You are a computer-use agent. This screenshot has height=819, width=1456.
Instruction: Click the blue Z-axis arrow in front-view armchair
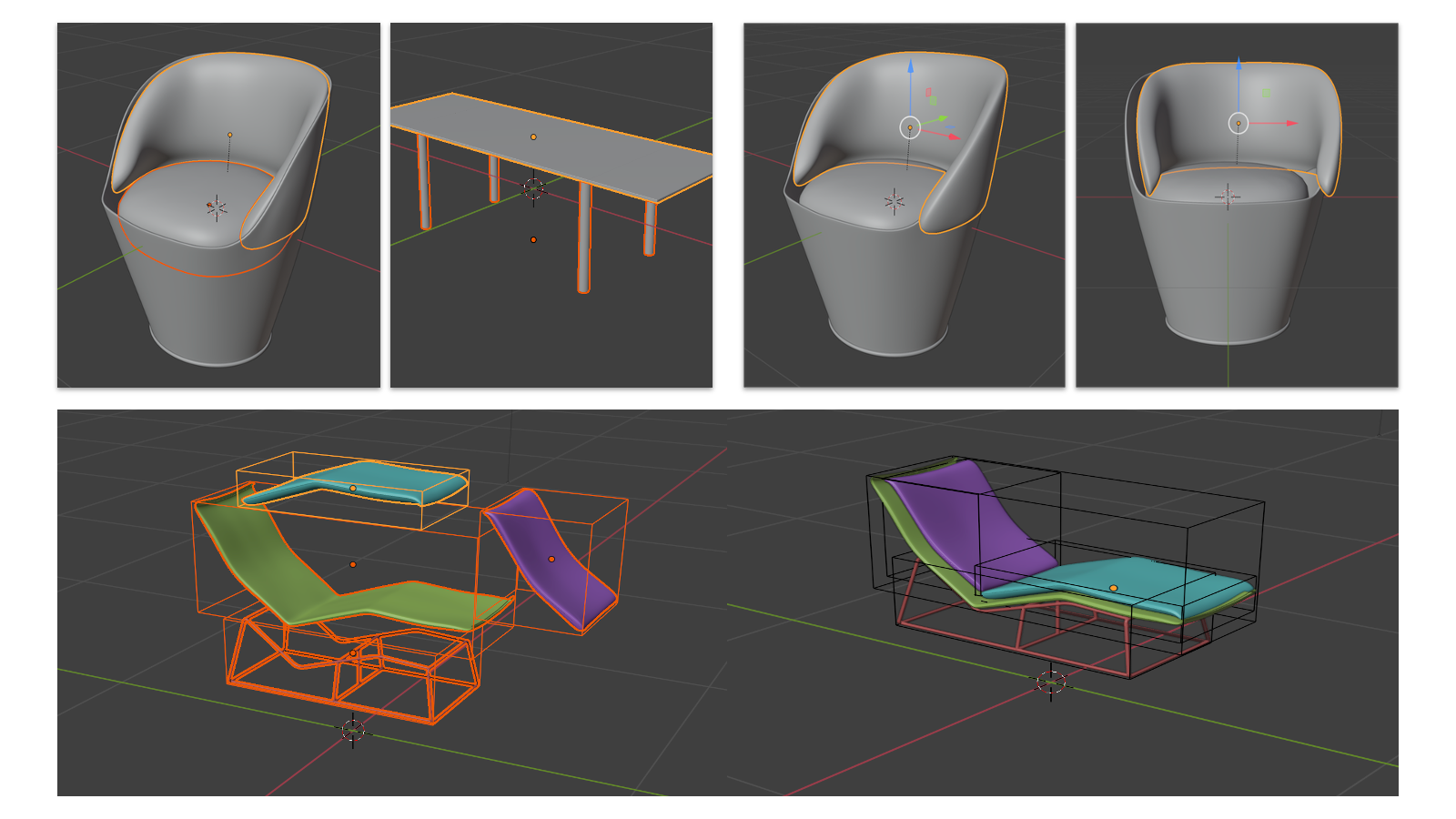[1239, 85]
